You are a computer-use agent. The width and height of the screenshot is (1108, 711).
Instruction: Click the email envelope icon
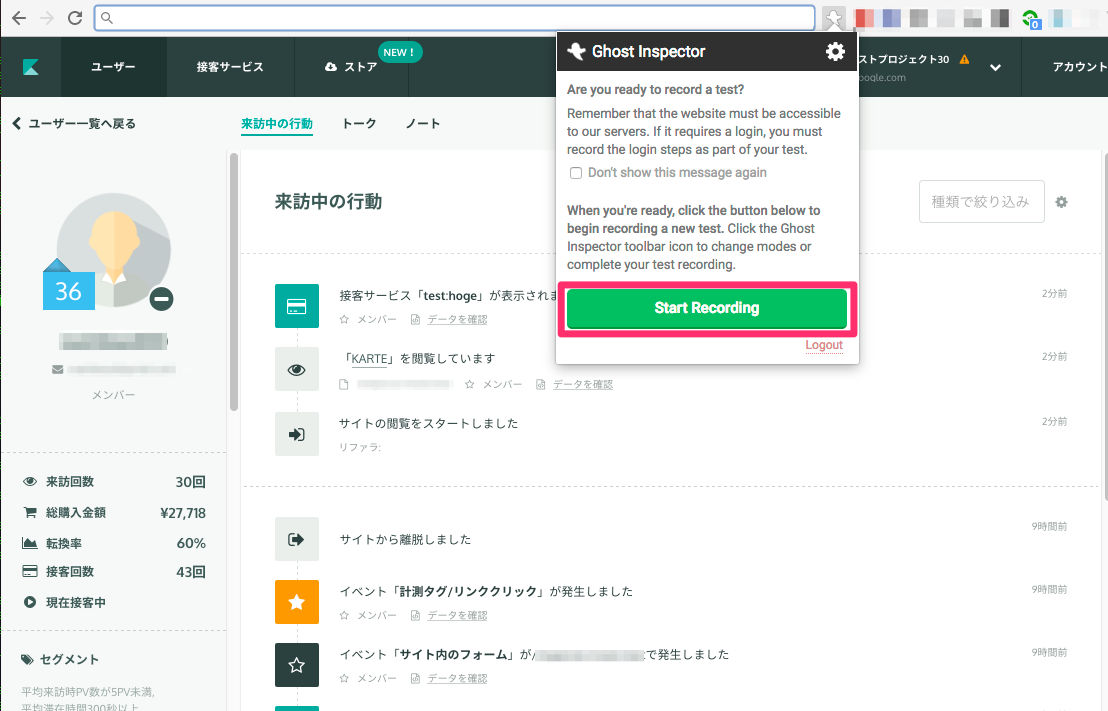point(58,370)
